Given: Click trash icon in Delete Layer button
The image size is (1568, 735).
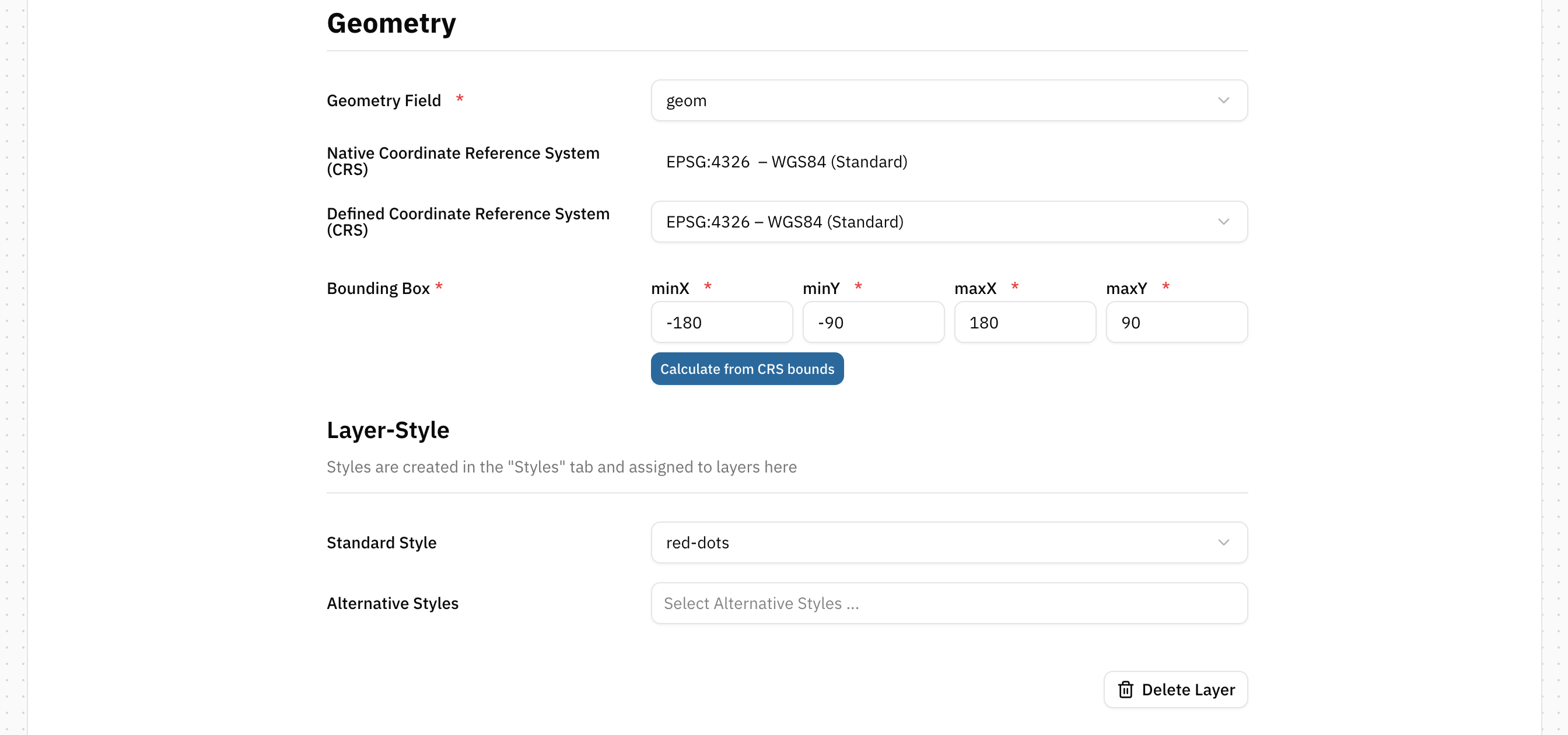Looking at the screenshot, I should 1125,690.
